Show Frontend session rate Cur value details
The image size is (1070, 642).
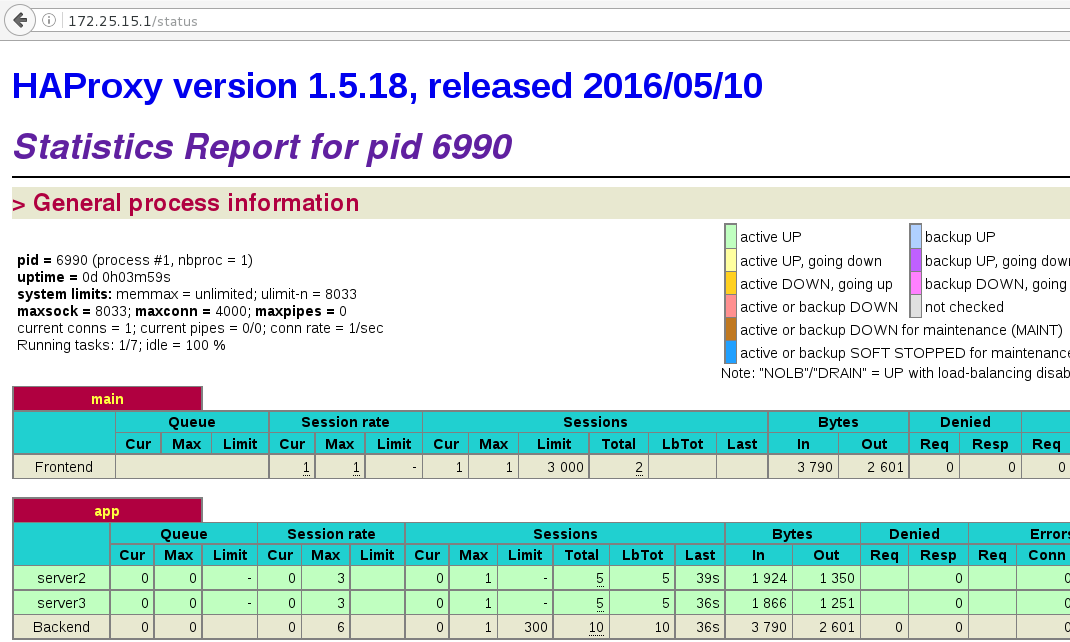[306, 467]
